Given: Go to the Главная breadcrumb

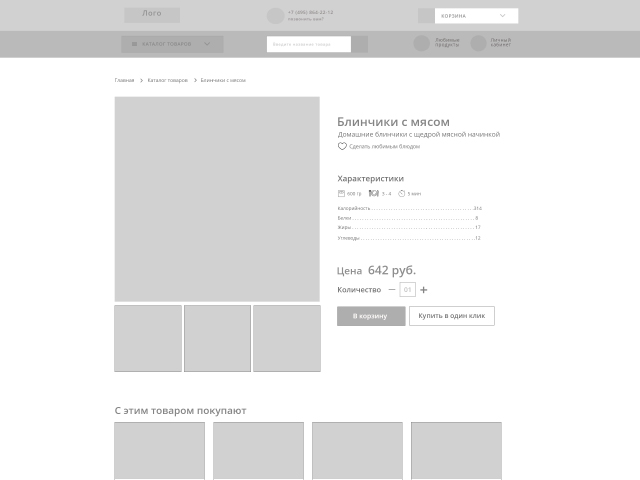Looking at the screenshot, I should [x=124, y=80].
